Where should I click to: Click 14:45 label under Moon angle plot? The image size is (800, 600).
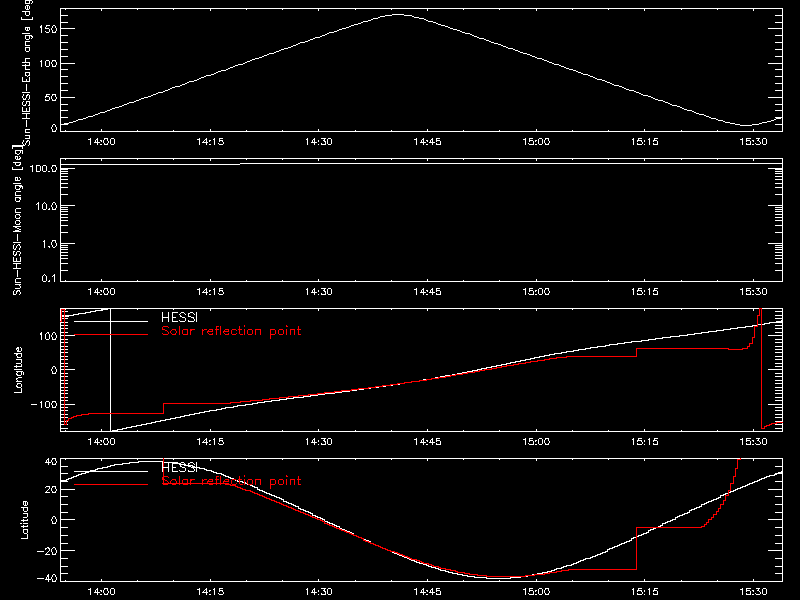[x=428, y=292]
